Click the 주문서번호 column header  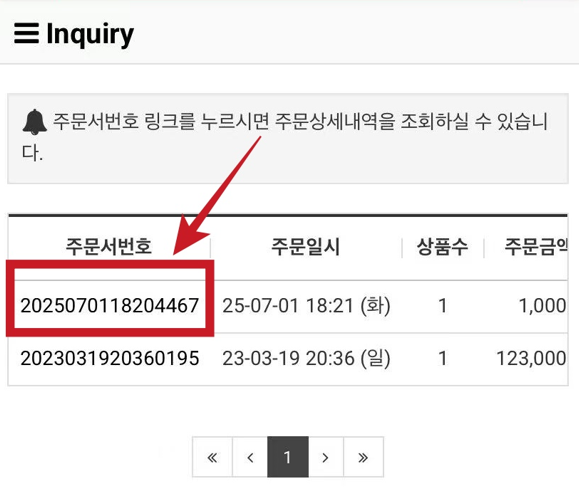pyautogui.click(x=109, y=246)
